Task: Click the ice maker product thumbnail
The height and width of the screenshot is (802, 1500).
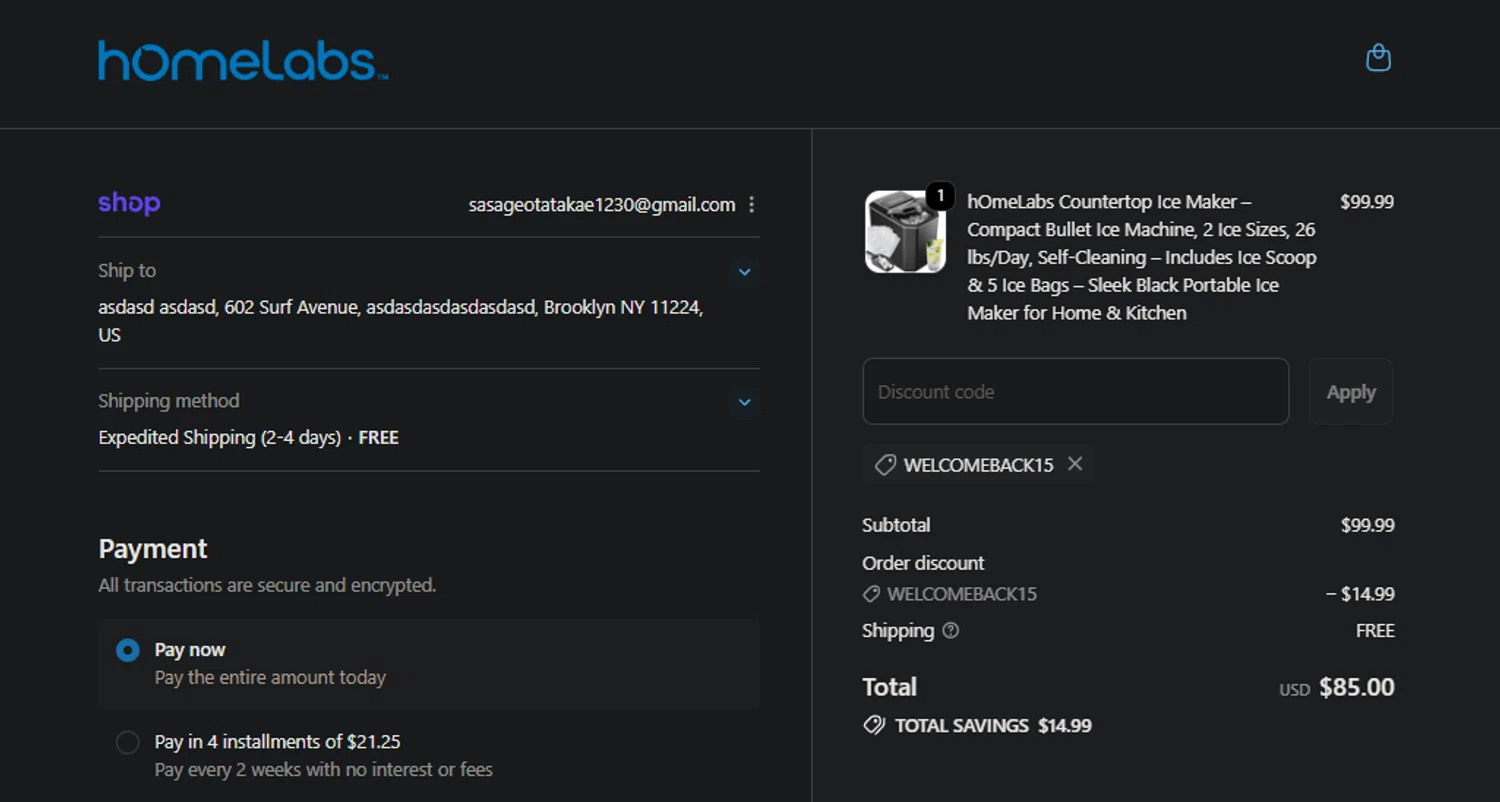Action: [905, 232]
